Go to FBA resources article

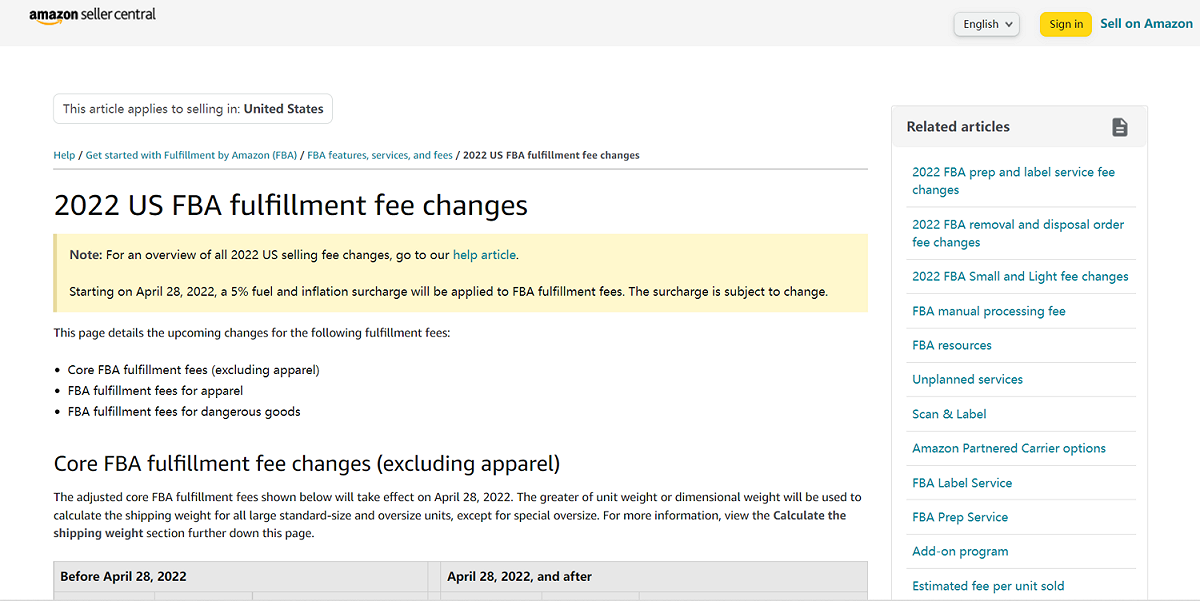tap(952, 345)
